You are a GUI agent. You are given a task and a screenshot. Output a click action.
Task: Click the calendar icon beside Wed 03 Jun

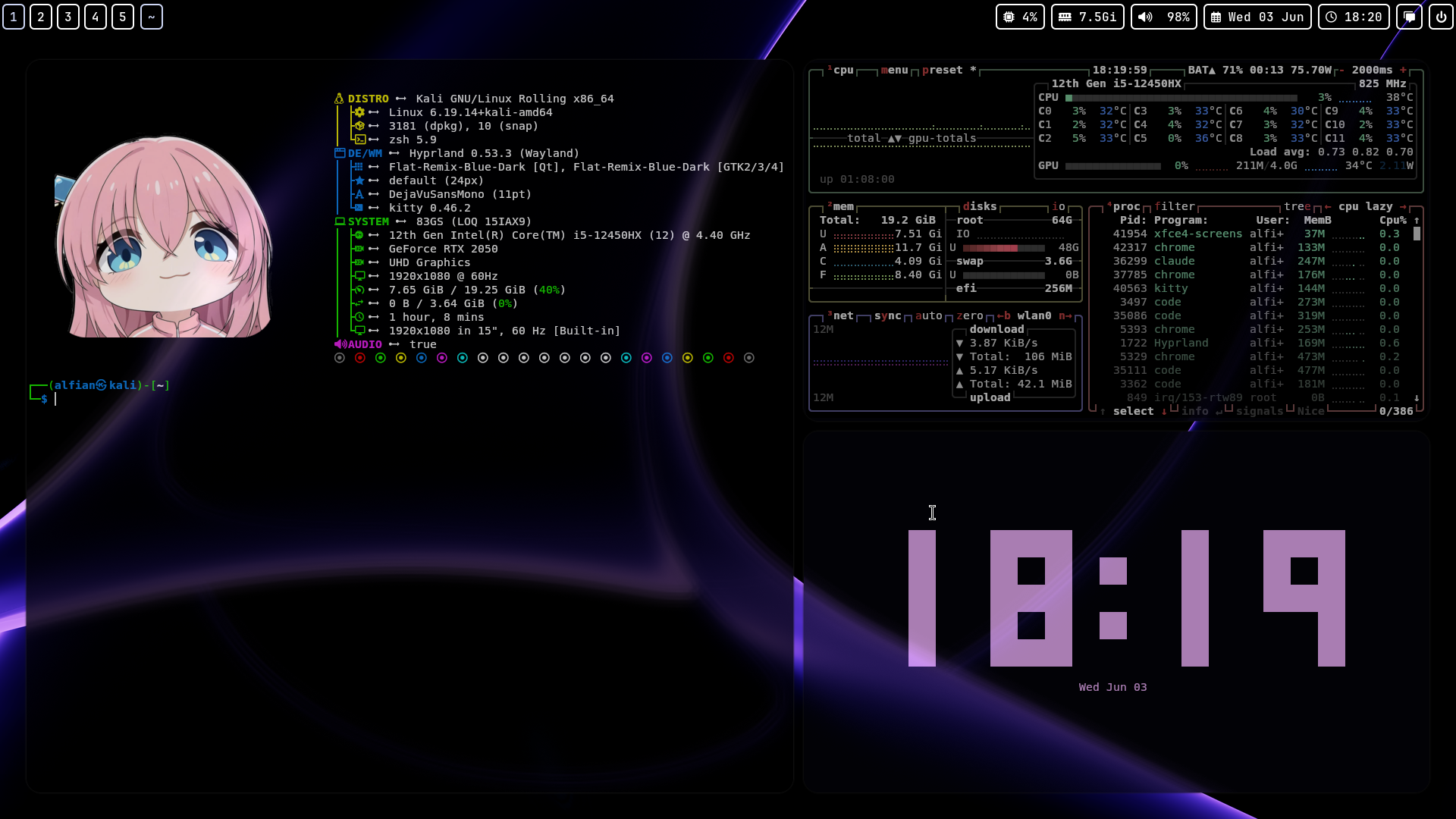pos(1216,17)
